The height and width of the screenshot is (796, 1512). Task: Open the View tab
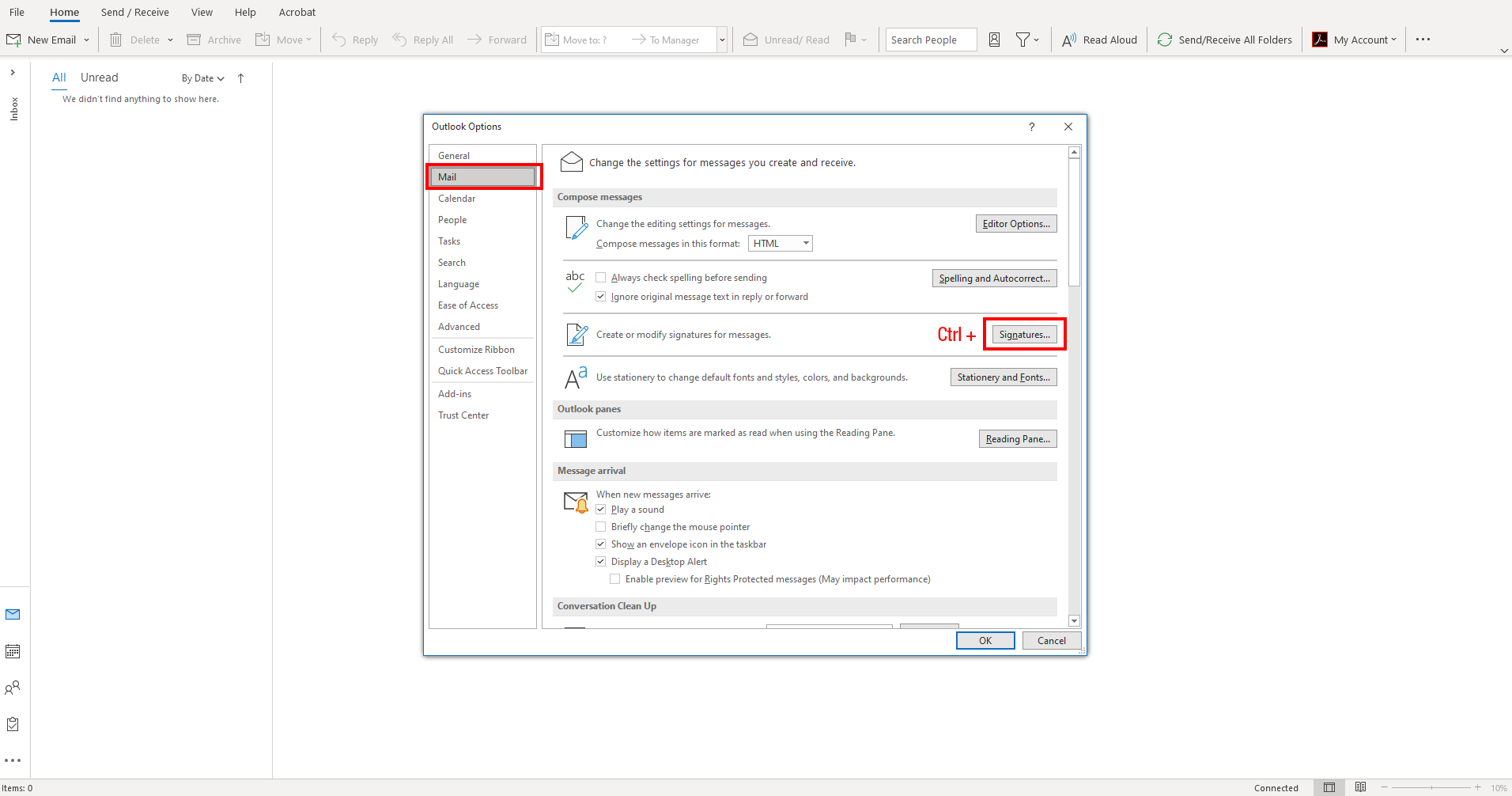[x=202, y=12]
